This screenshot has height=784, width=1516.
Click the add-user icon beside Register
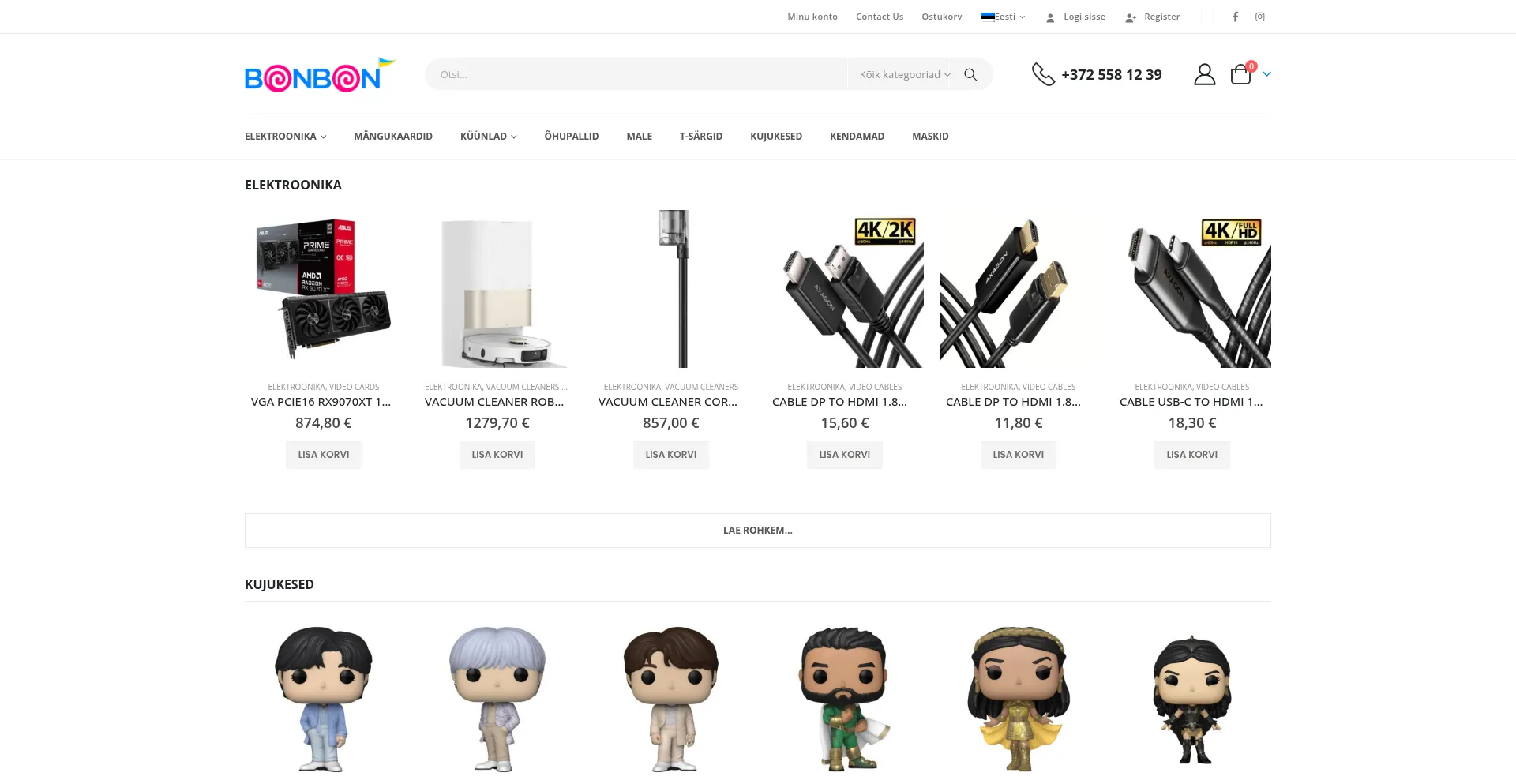[1131, 17]
